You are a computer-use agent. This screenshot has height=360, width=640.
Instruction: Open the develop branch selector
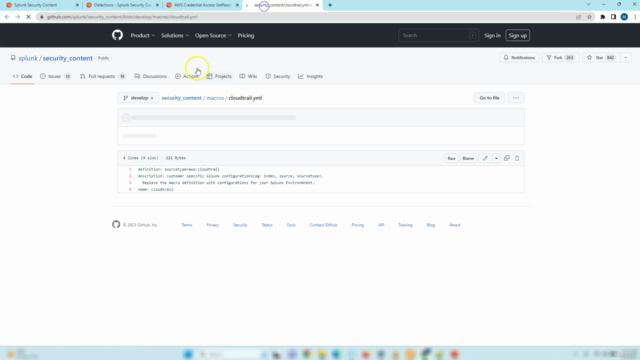click(138, 98)
